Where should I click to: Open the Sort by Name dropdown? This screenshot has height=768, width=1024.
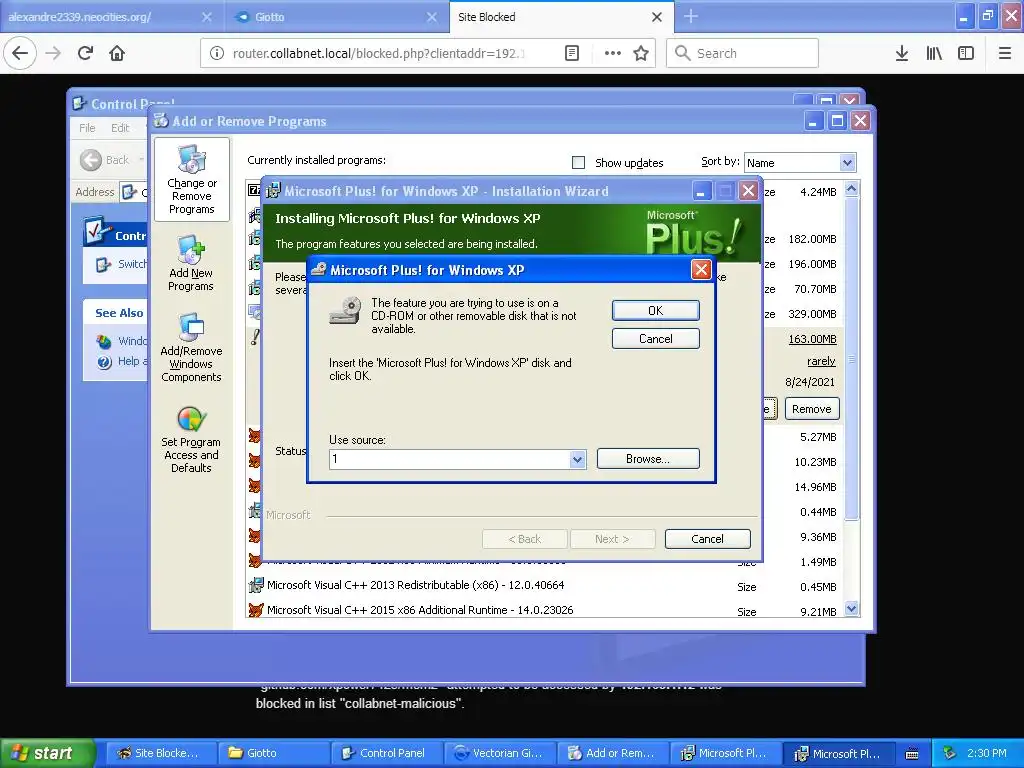800,163
